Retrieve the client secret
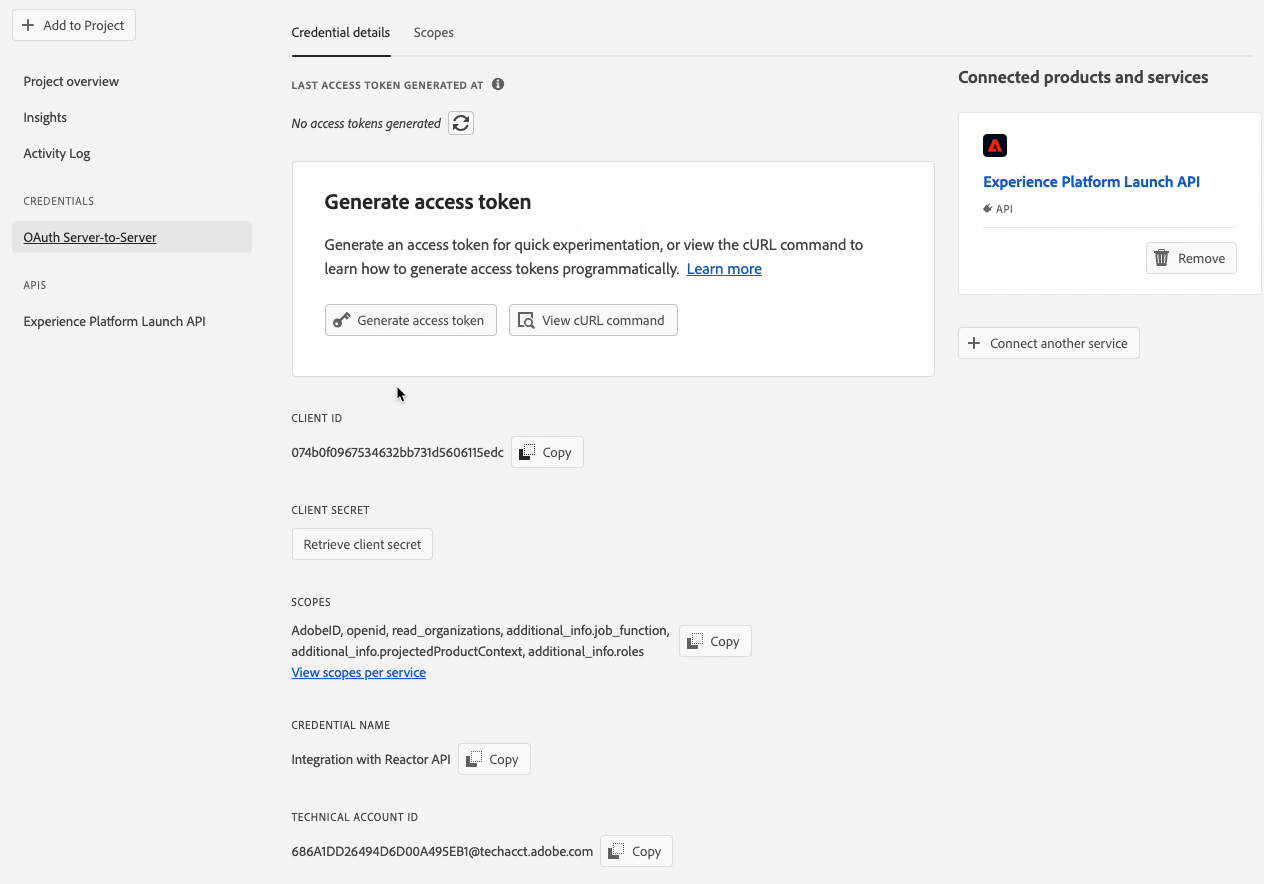Screen dimensions: 1264x884 [362, 544]
